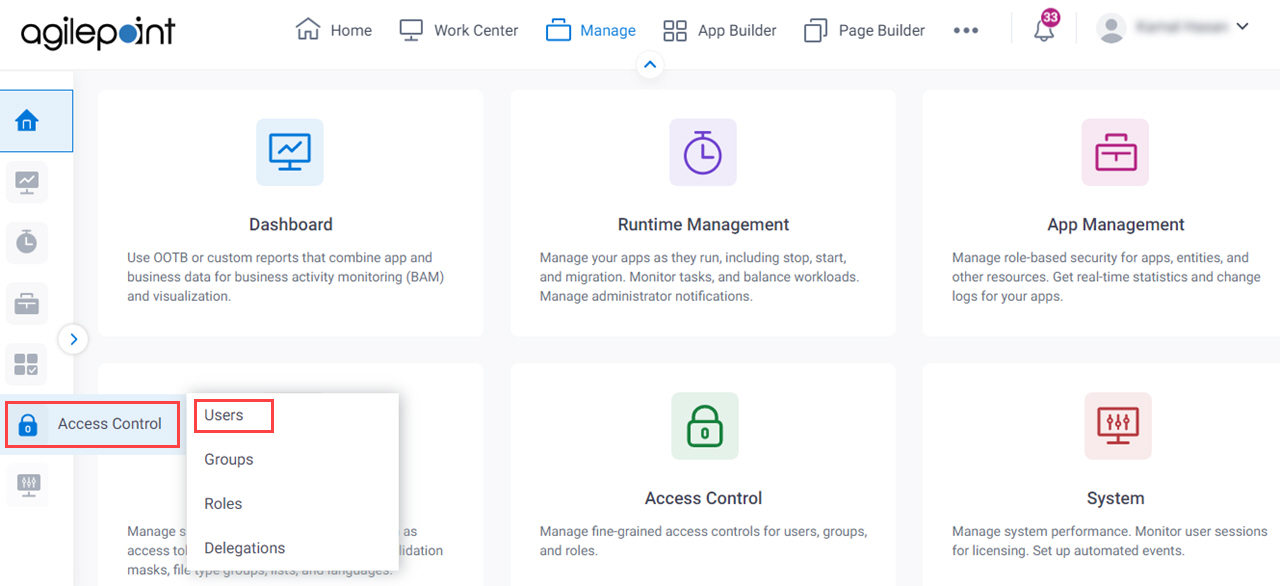This screenshot has height=586, width=1280.
Task: Click the Access Control green lock card icon
Action: [705, 426]
